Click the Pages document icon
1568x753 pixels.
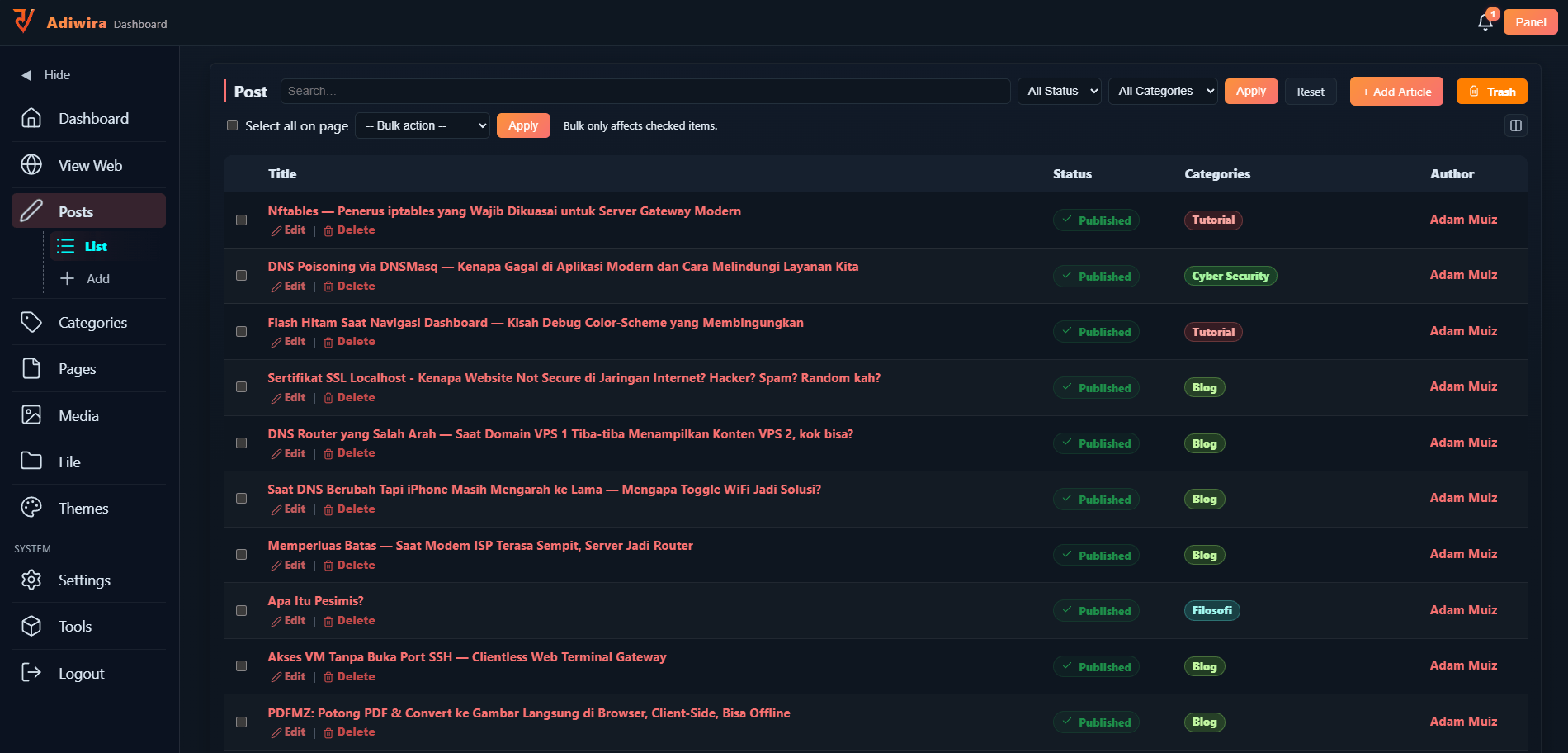pyautogui.click(x=31, y=368)
